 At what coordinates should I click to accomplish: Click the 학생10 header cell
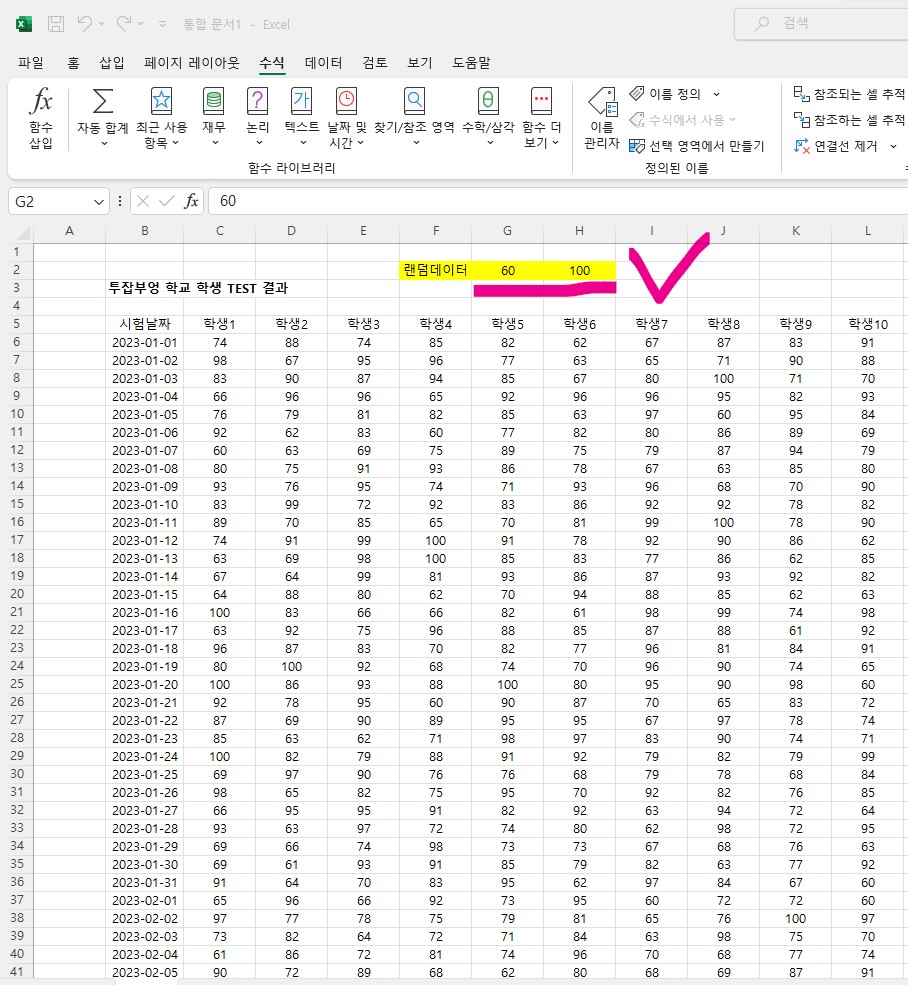[x=868, y=324]
